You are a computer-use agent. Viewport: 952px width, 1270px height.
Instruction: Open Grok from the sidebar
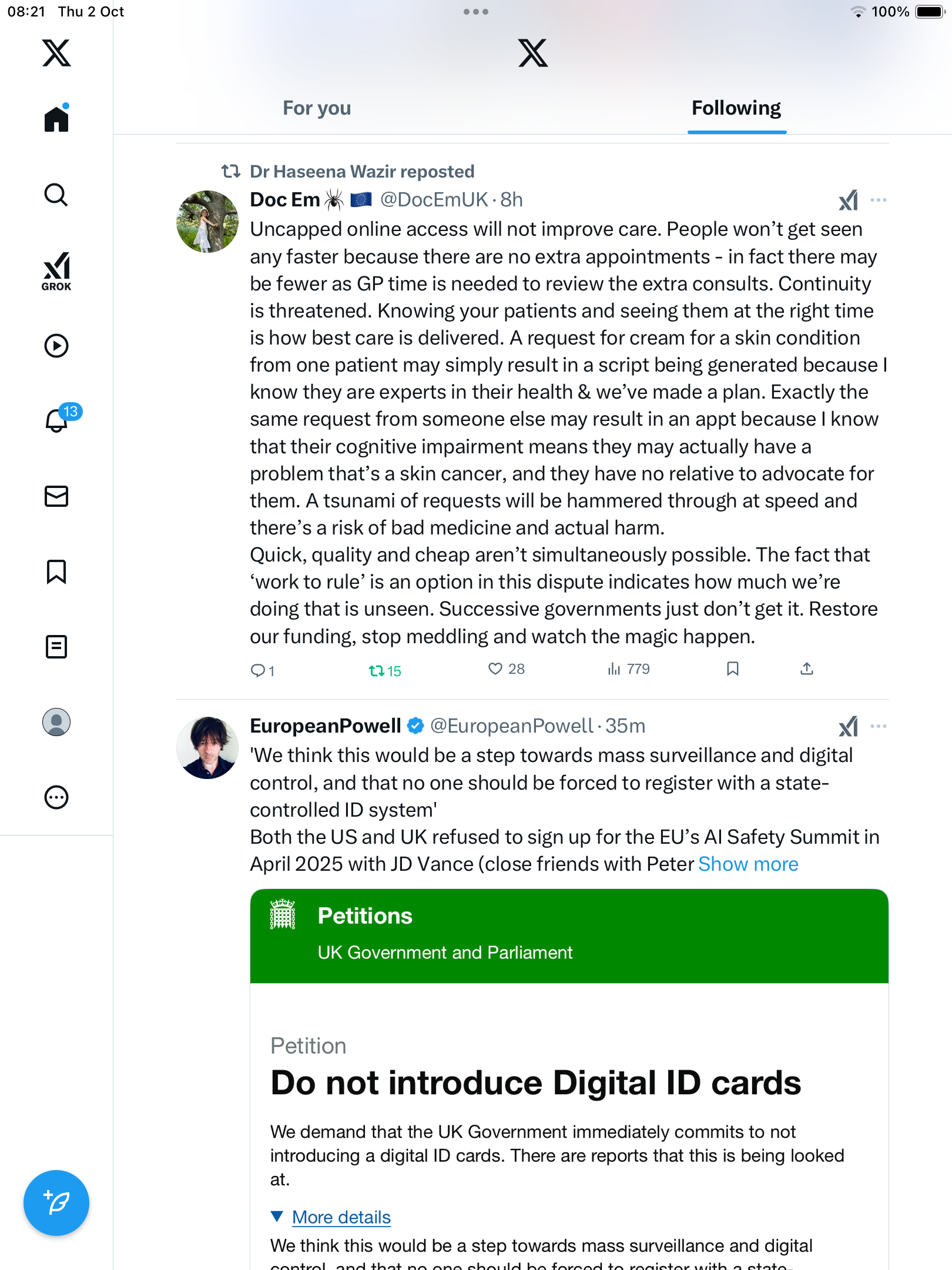tap(56, 270)
